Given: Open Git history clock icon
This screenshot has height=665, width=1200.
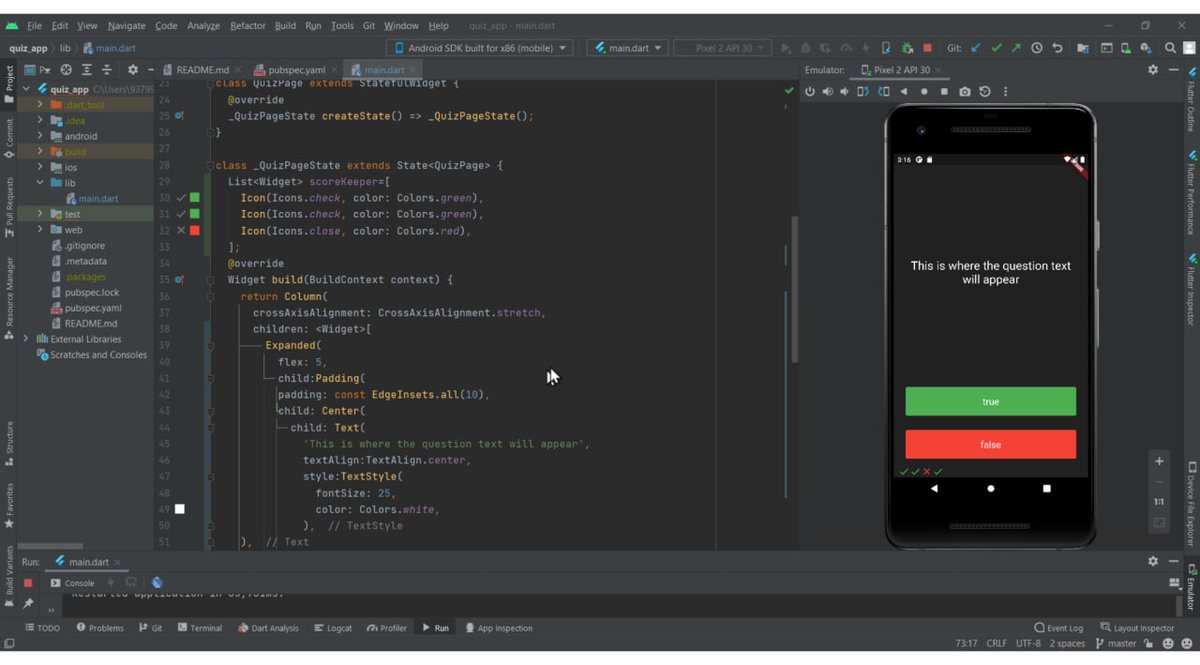Looking at the screenshot, I should 1037,48.
